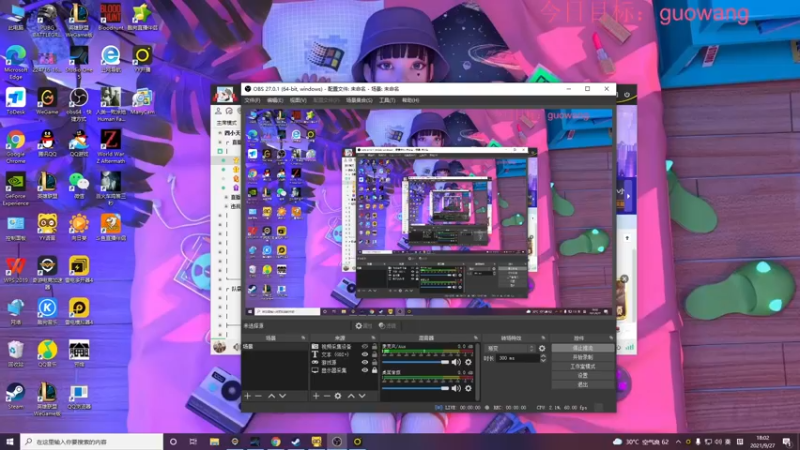Open the scene transition type dropdown
Viewport: 800px width, 450px height.
510,348
